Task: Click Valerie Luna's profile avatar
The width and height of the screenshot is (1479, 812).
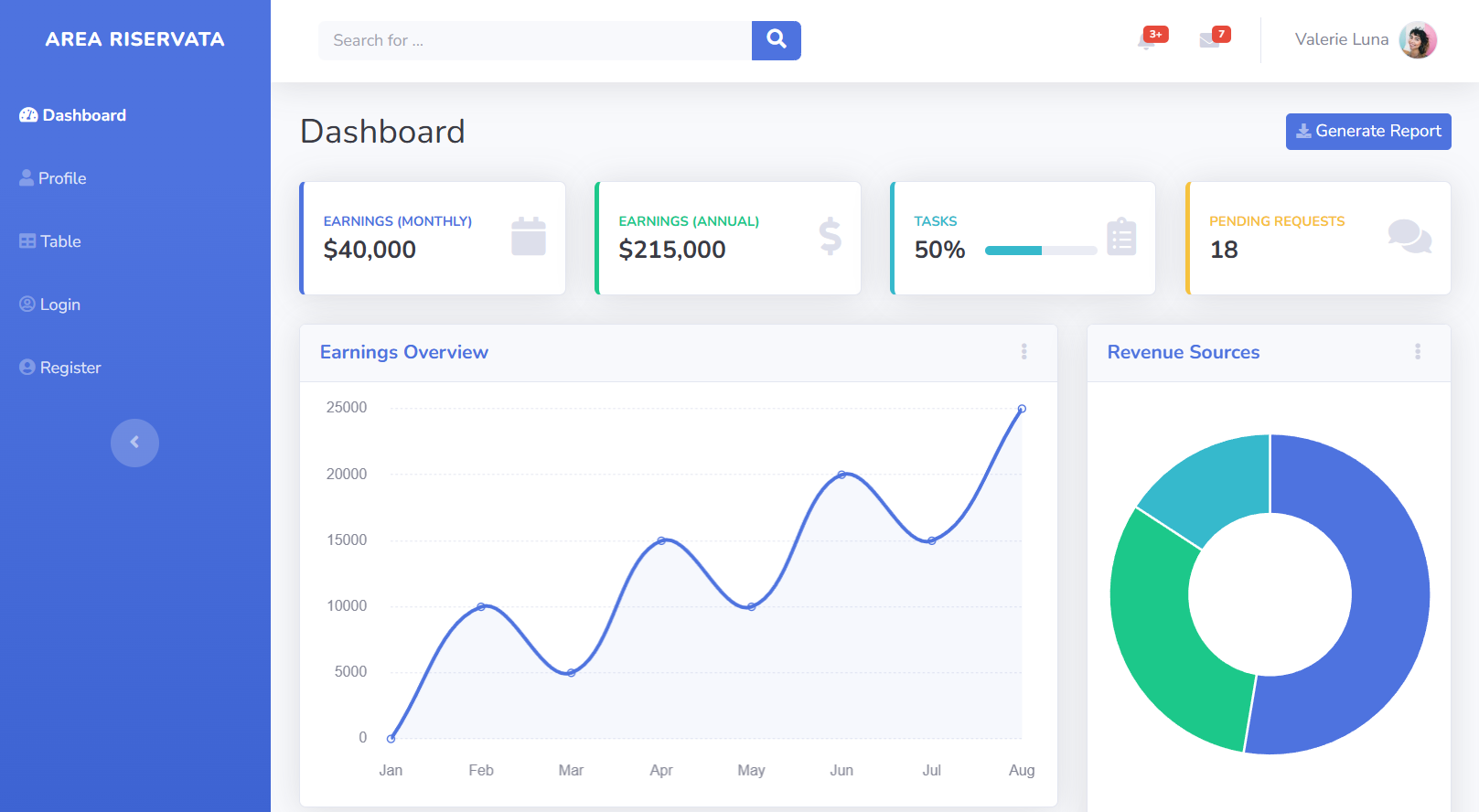Action: pos(1417,40)
